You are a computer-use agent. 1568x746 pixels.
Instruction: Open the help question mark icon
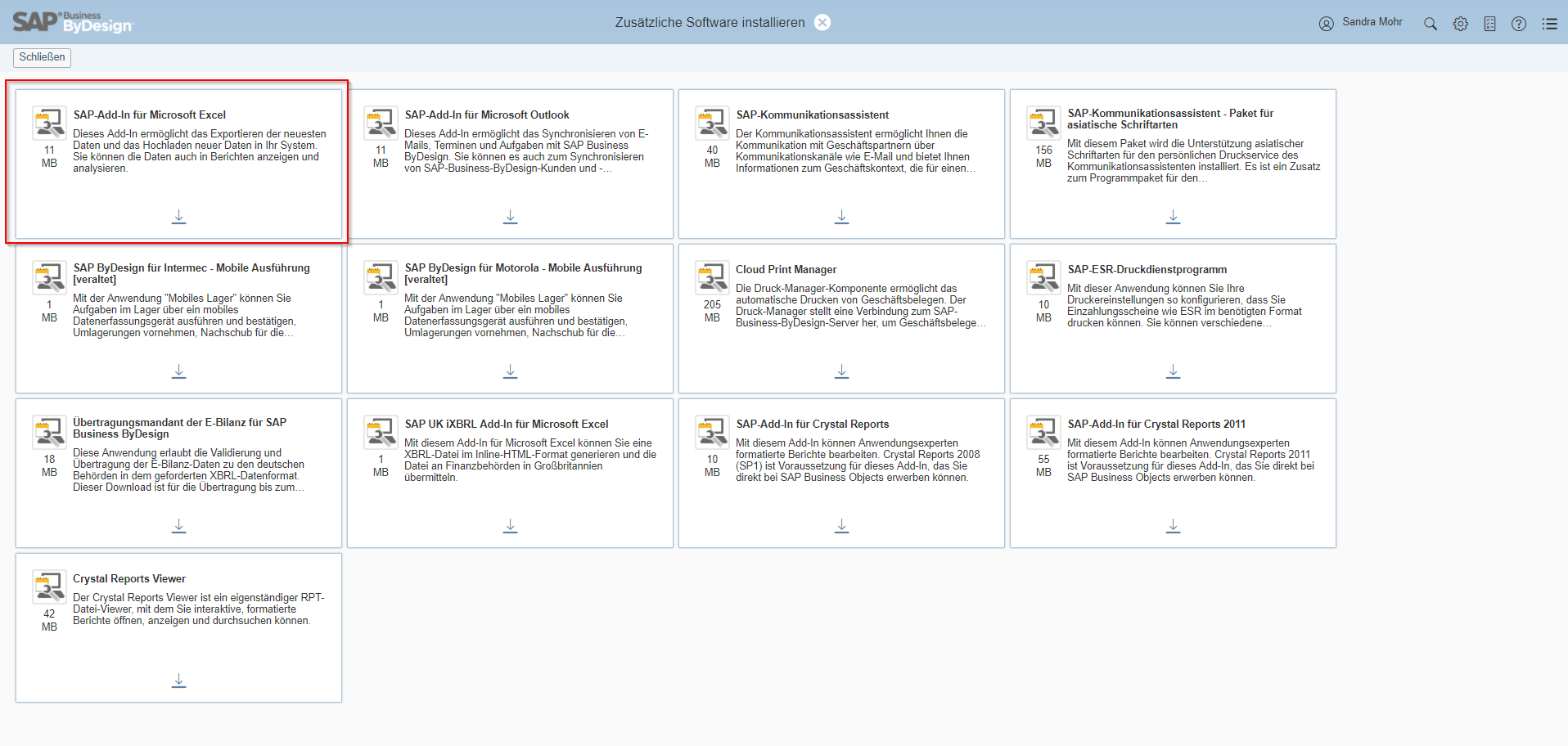[1519, 24]
